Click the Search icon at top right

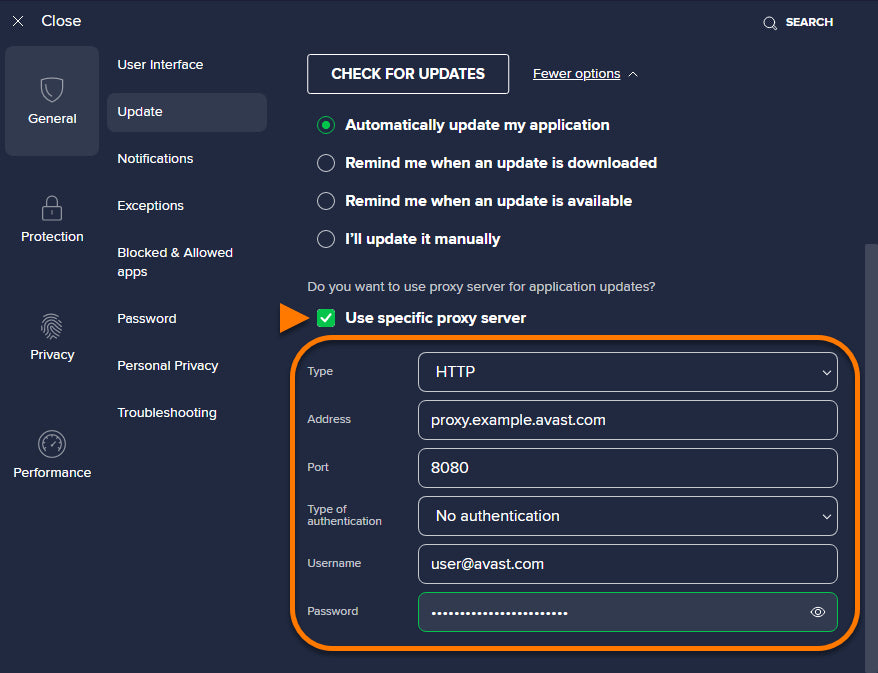pyautogui.click(x=769, y=22)
